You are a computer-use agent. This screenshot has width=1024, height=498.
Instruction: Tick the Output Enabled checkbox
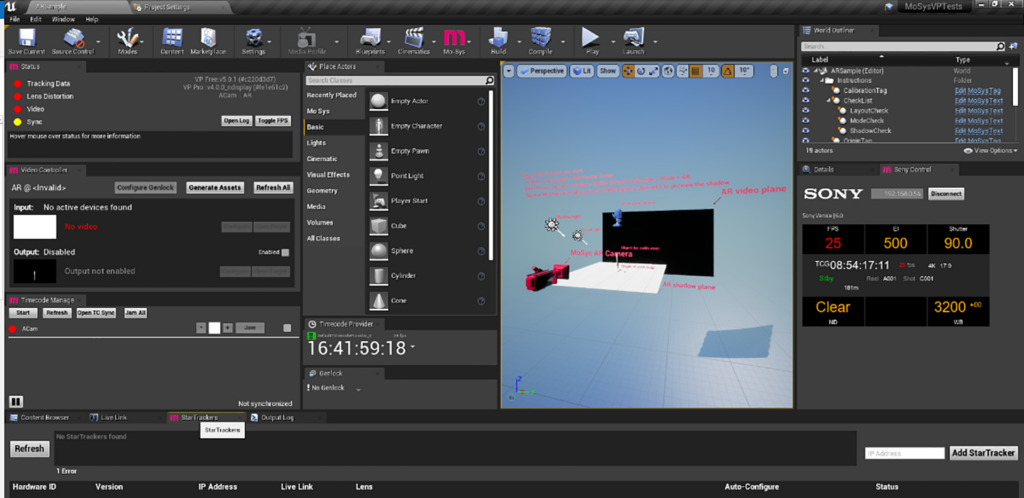click(285, 252)
